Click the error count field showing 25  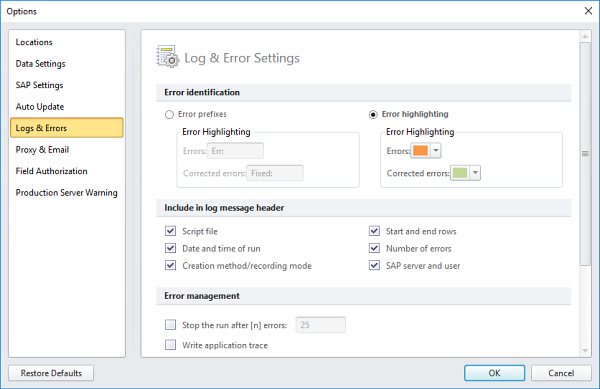click(321, 325)
